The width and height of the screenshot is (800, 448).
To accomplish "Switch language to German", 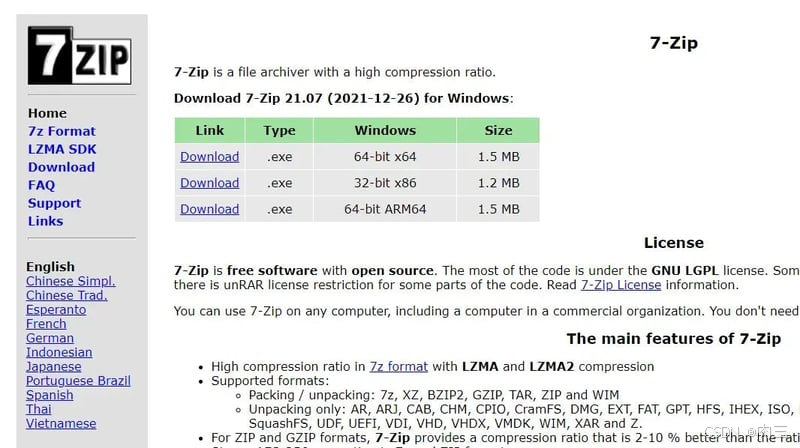I will [x=50, y=338].
